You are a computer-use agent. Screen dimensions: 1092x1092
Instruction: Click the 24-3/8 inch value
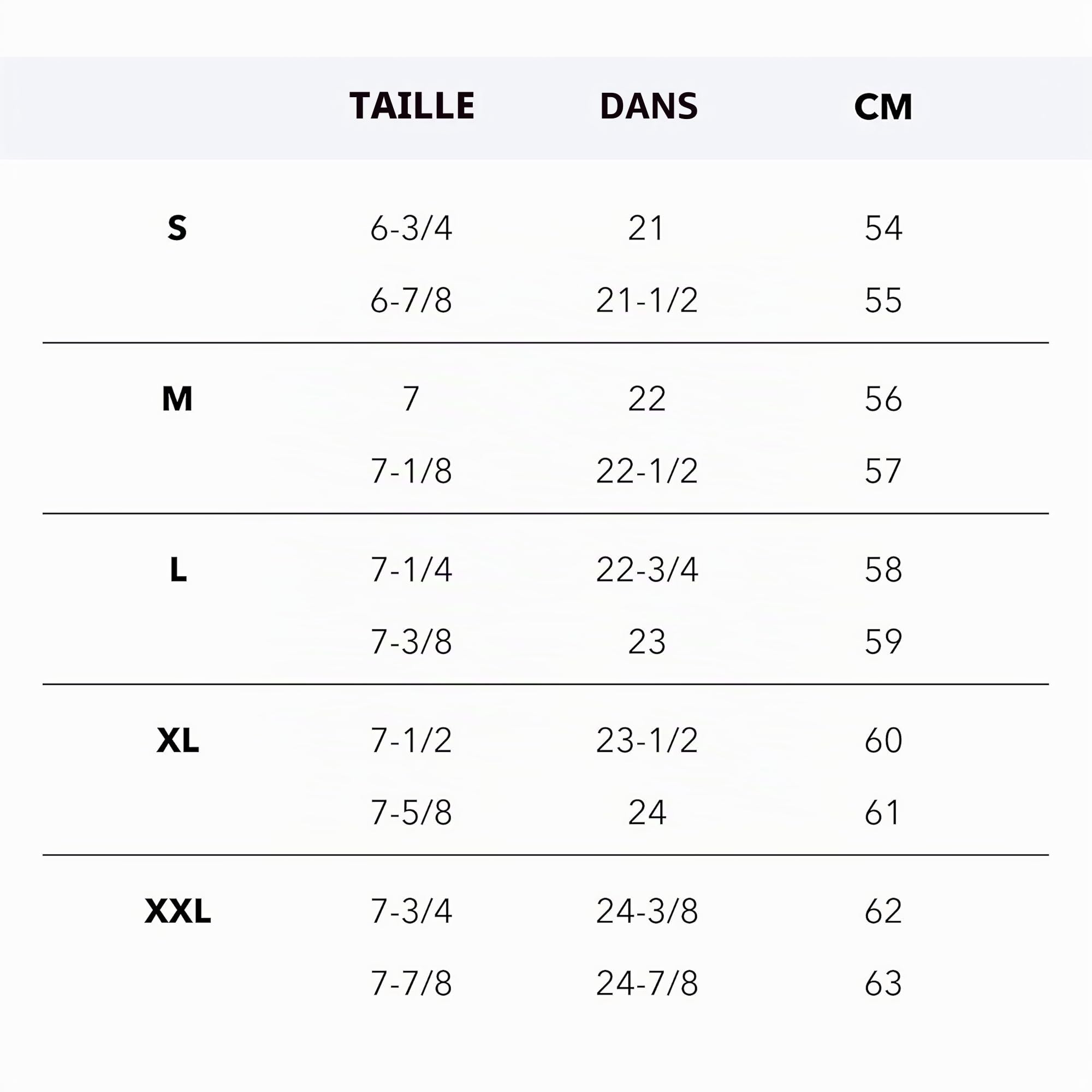click(x=647, y=911)
